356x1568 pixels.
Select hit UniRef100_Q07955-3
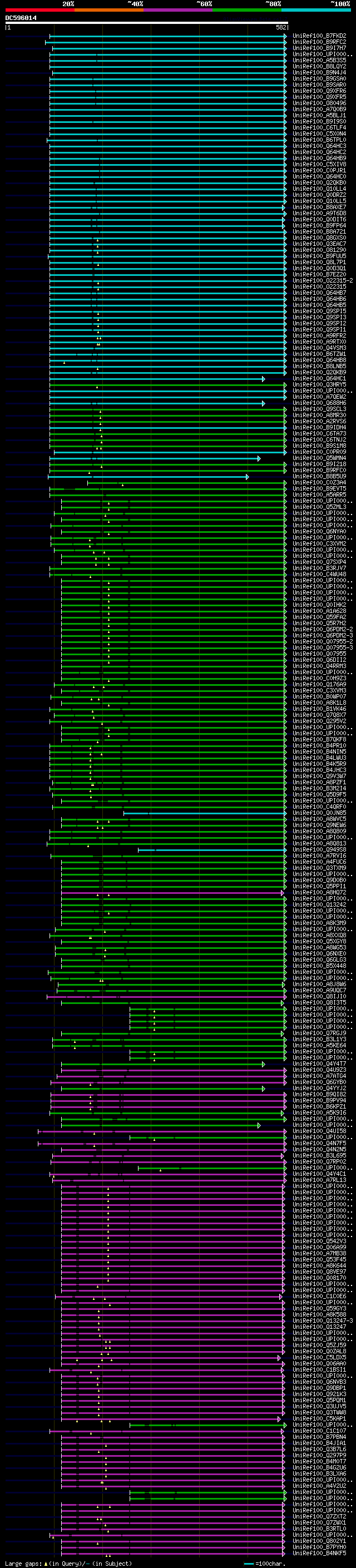[323, 647]
